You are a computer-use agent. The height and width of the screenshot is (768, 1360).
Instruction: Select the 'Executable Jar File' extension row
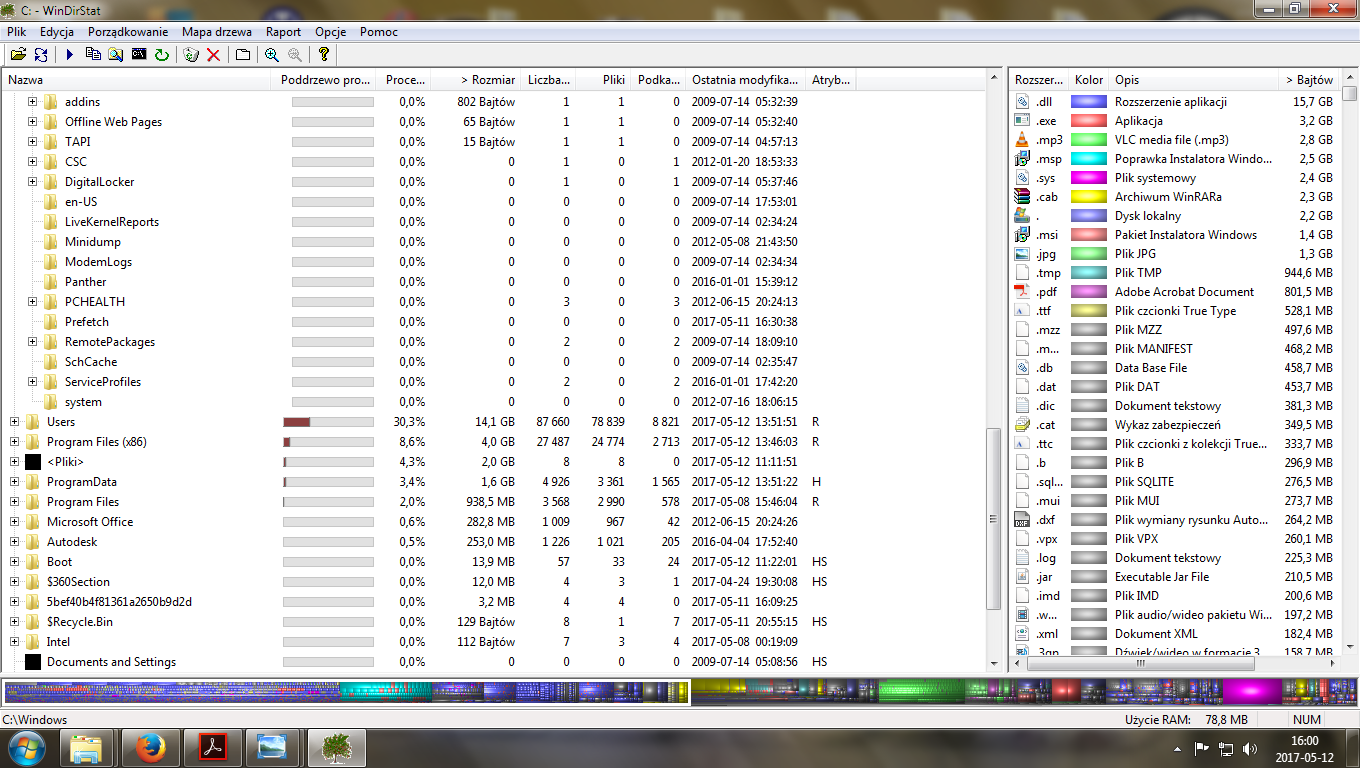[1176, 577]
